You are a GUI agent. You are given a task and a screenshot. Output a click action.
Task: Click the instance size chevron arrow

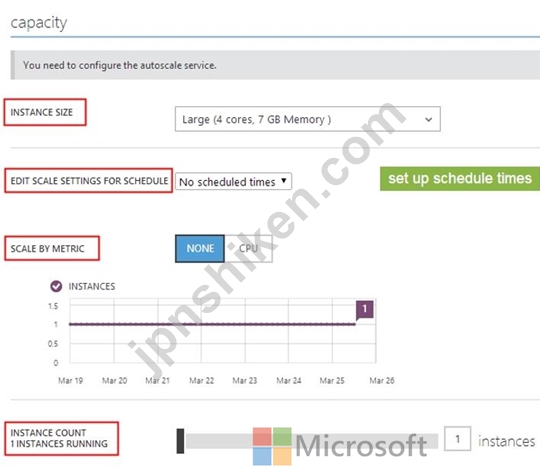pos(428,119)
